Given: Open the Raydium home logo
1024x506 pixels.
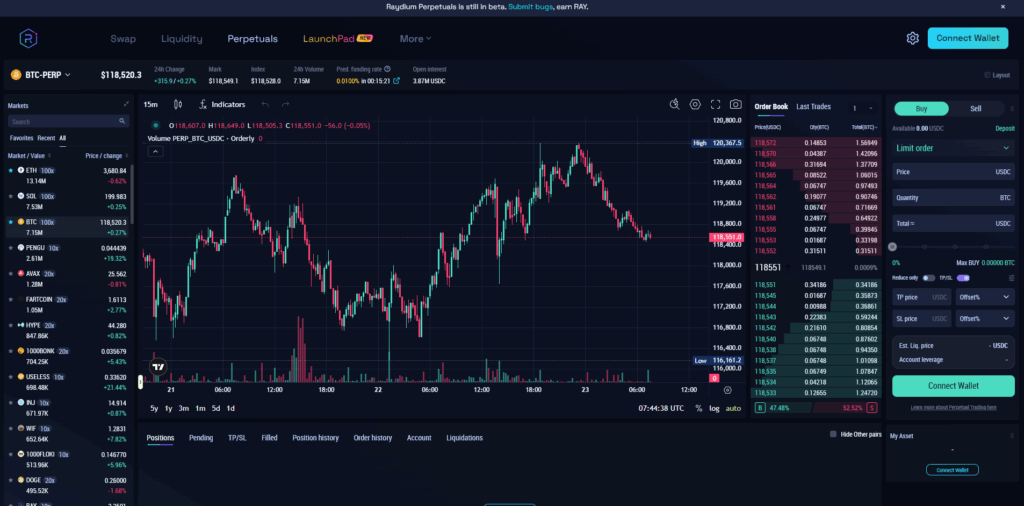Looking at the screenshot, I should coord(28,39).
